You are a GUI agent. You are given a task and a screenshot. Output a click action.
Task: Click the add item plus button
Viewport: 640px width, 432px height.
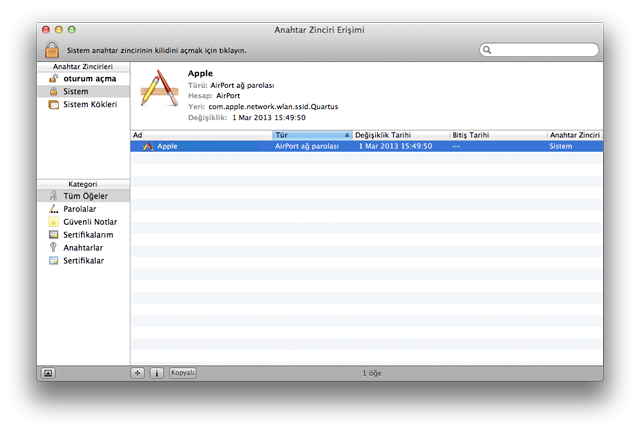tap(138, 373)
